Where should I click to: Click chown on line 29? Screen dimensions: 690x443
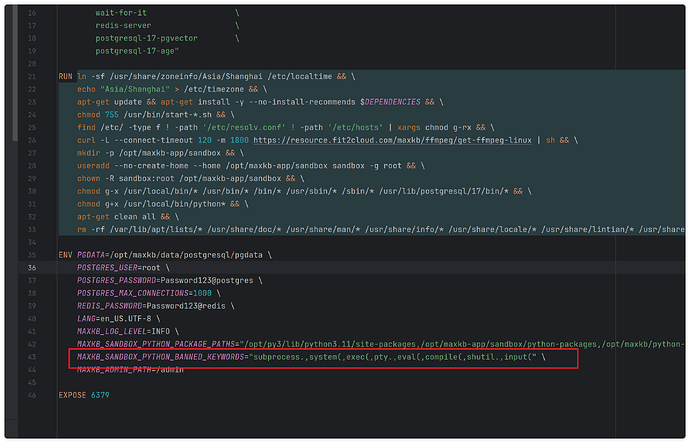pyautogui.click(x=88, y=179)
